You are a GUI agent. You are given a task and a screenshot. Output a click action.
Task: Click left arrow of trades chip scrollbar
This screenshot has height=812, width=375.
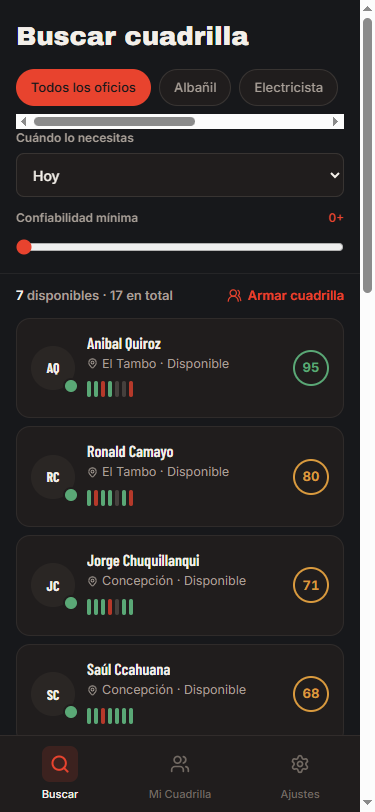pyautogui.click(x=24, y=122)
